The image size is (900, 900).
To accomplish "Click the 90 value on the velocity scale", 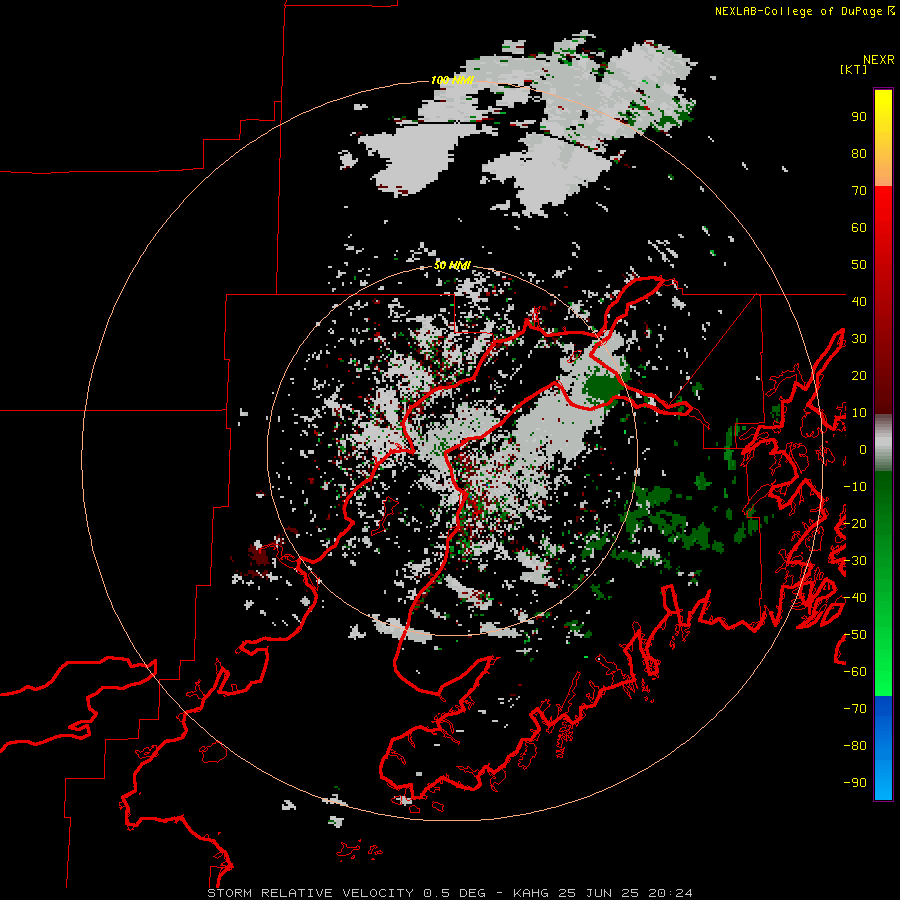I will (859, 117).
